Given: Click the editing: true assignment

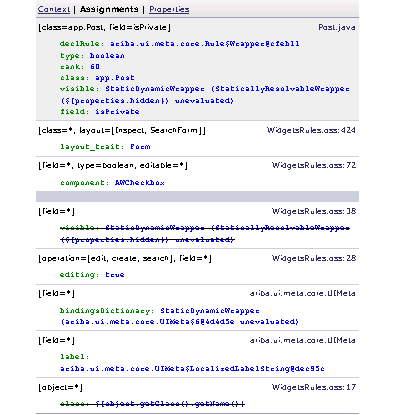Looking at the screenshot, I should click(x=92, y=275).
